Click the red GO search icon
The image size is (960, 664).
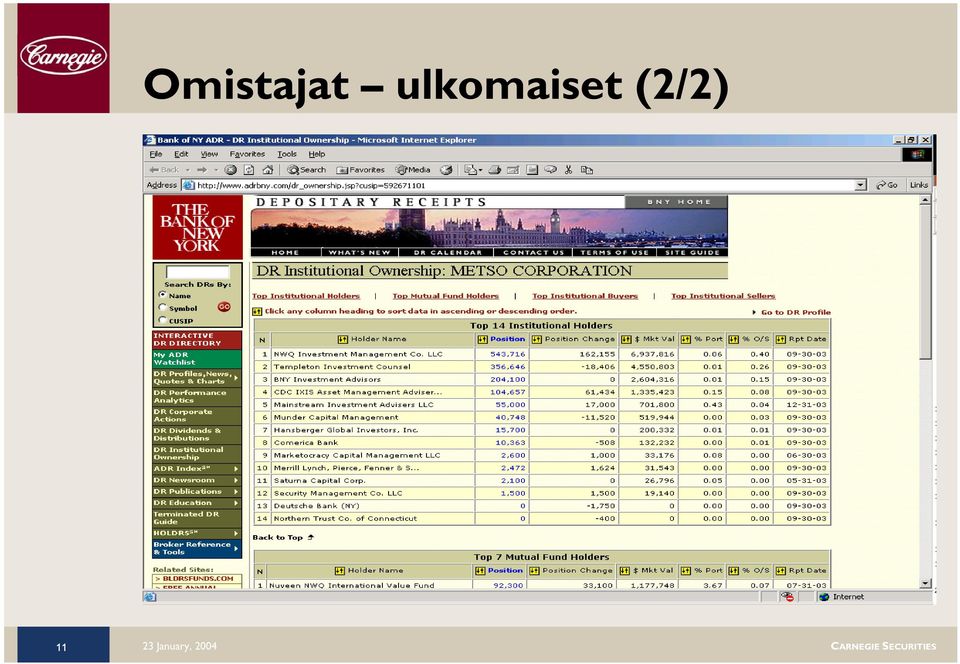click(224, 307)
